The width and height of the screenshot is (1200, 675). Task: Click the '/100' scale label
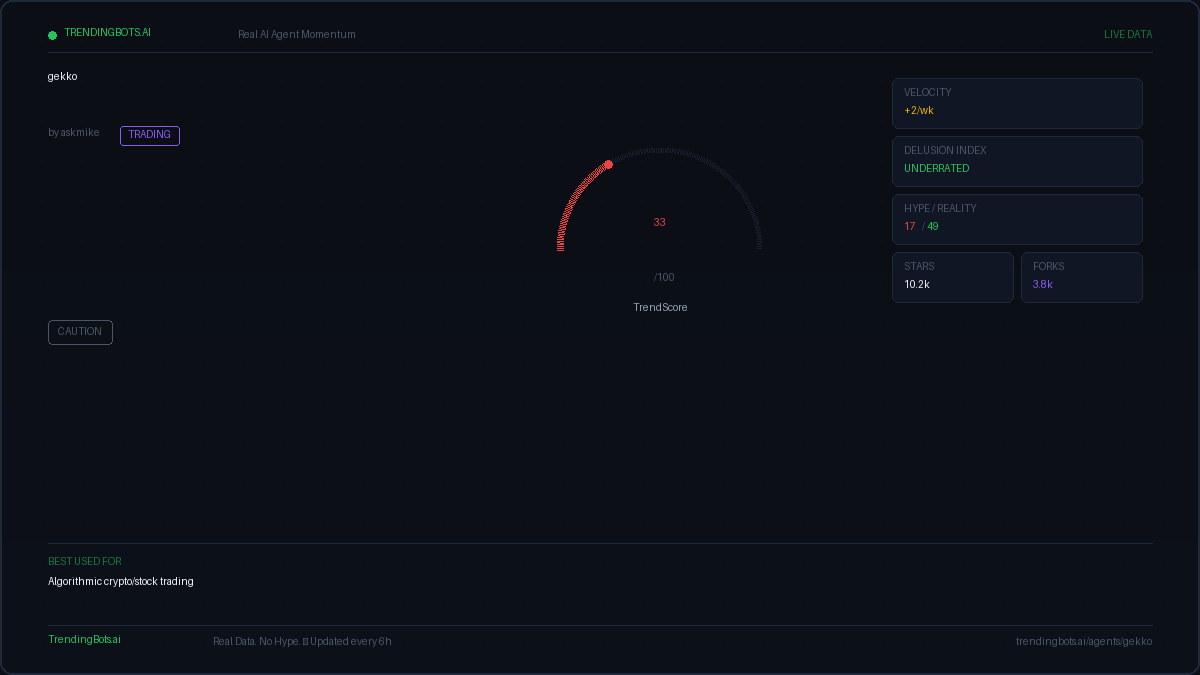click(x=664, y=278)
